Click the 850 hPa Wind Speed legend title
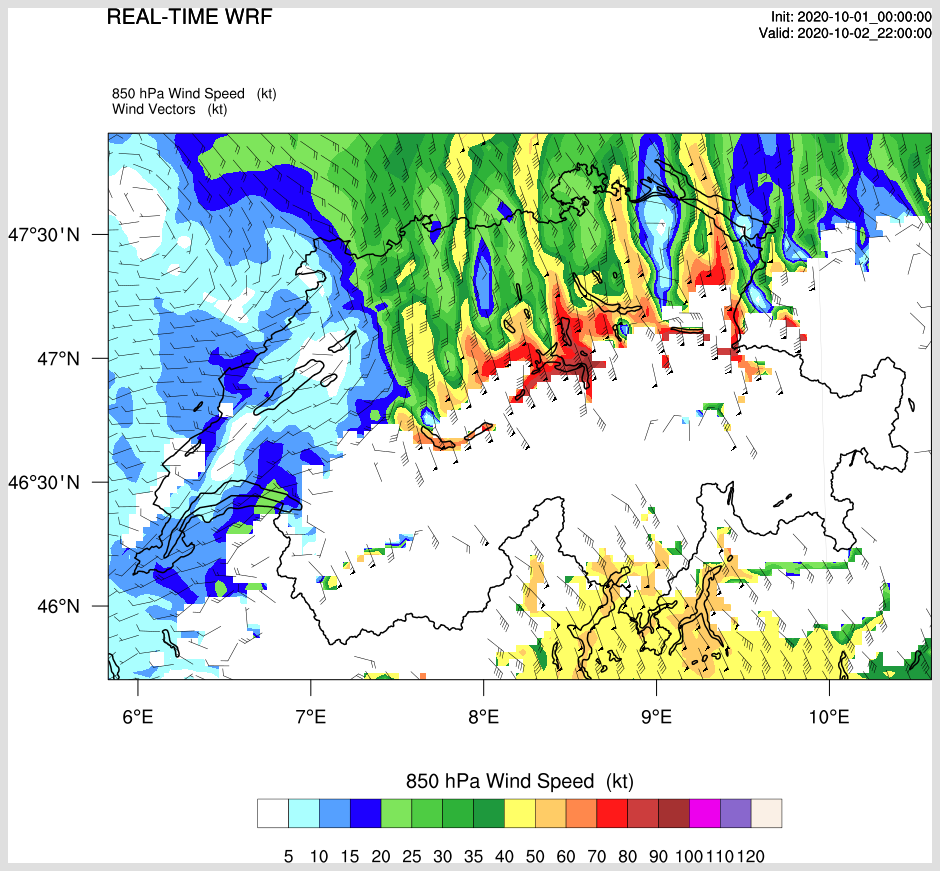This screenshot has width=940, height=871. pos(520,781)
